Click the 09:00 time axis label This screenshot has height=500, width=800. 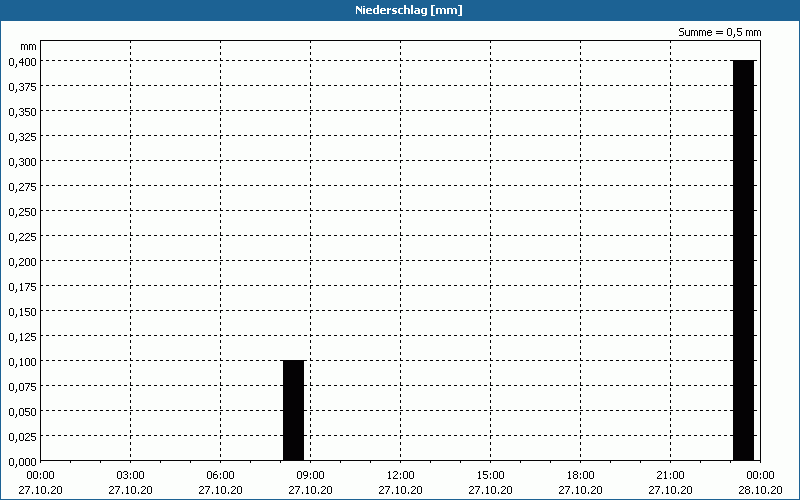pyautogui.click(x=310, y=476)
